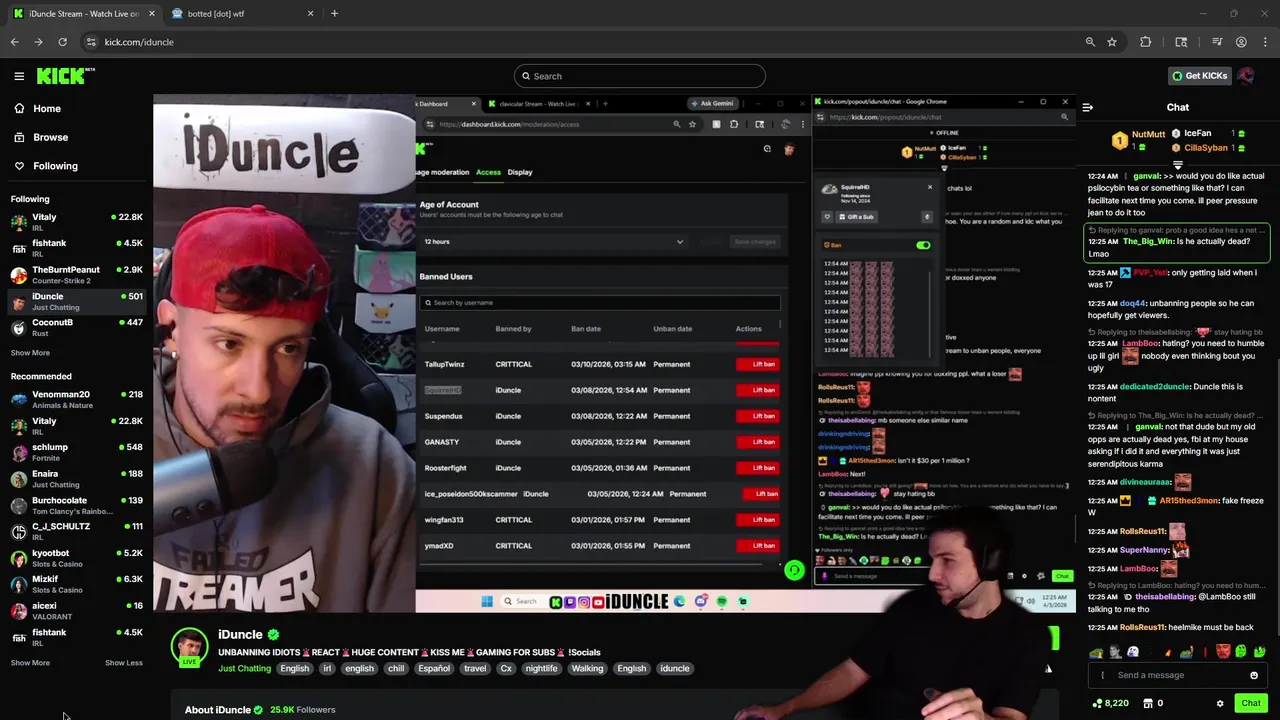The height and width of the screenshot is (720, 1280).
Task: Open the Kick sidebar hamburger menu
Action: tap(19, 76)
